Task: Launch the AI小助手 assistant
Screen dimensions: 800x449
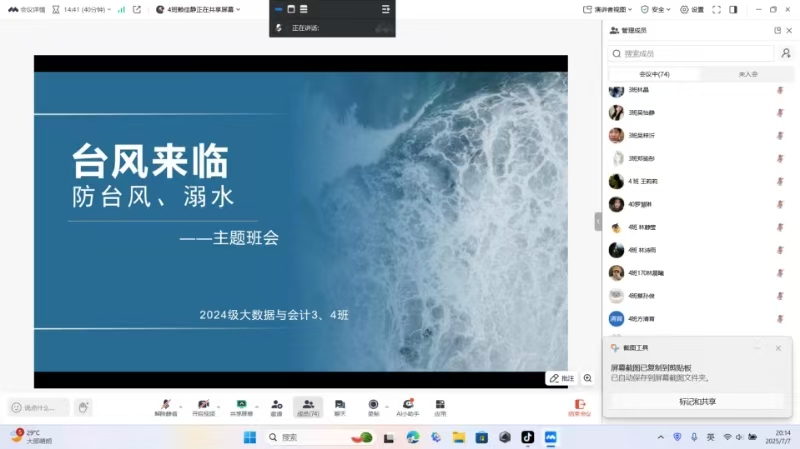Action: click(x=407, y=405)
